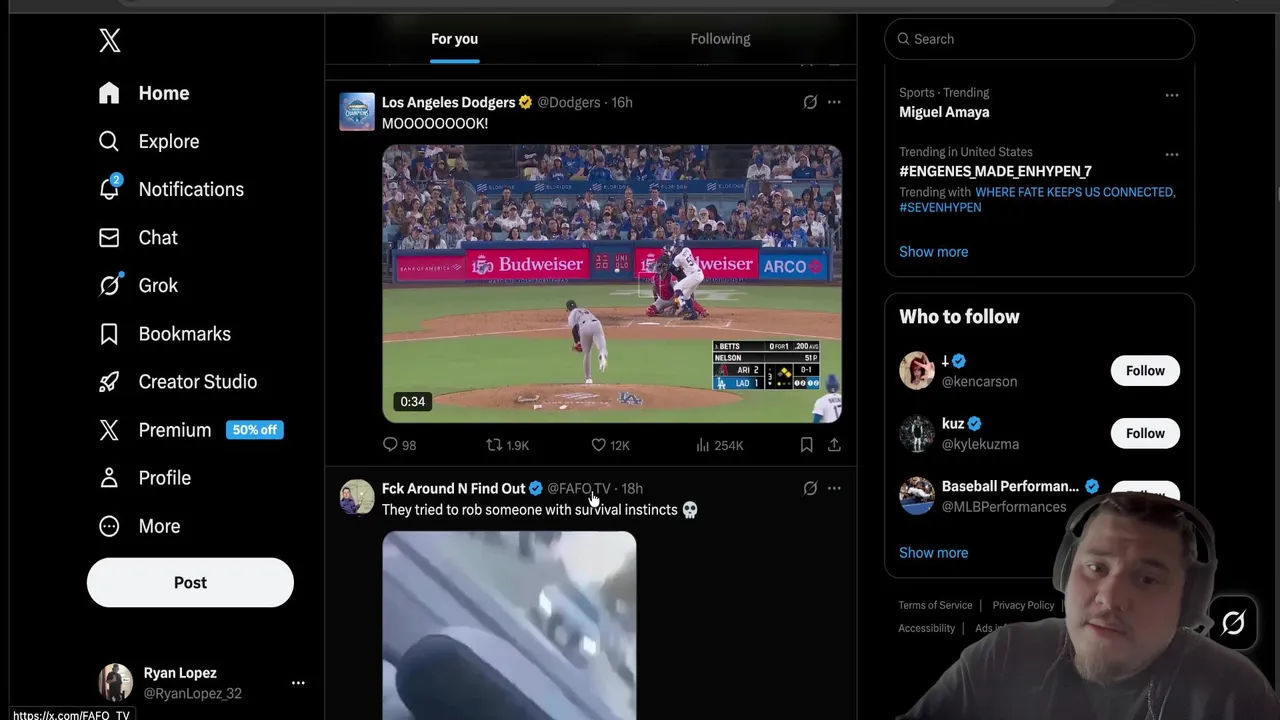The height and width of the screenshot is (720, 1280).
Task: Click the @Dodgers handle
Action: [x=569, y=102]
